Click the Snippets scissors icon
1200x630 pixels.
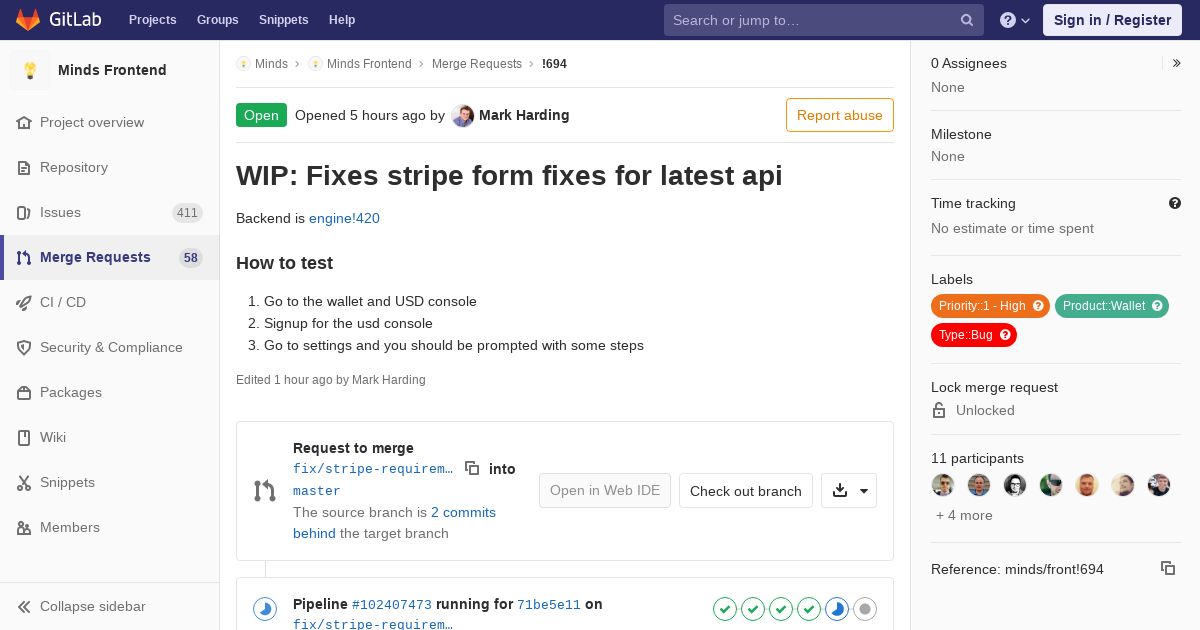pyautogui.click(x=24, y=482)
